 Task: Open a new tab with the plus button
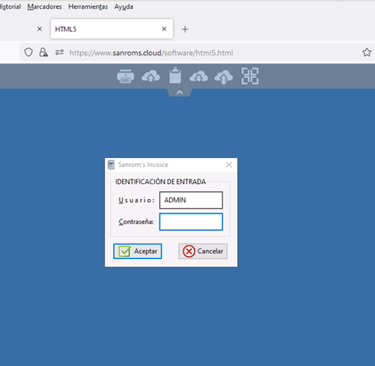(x=185, y=29)
